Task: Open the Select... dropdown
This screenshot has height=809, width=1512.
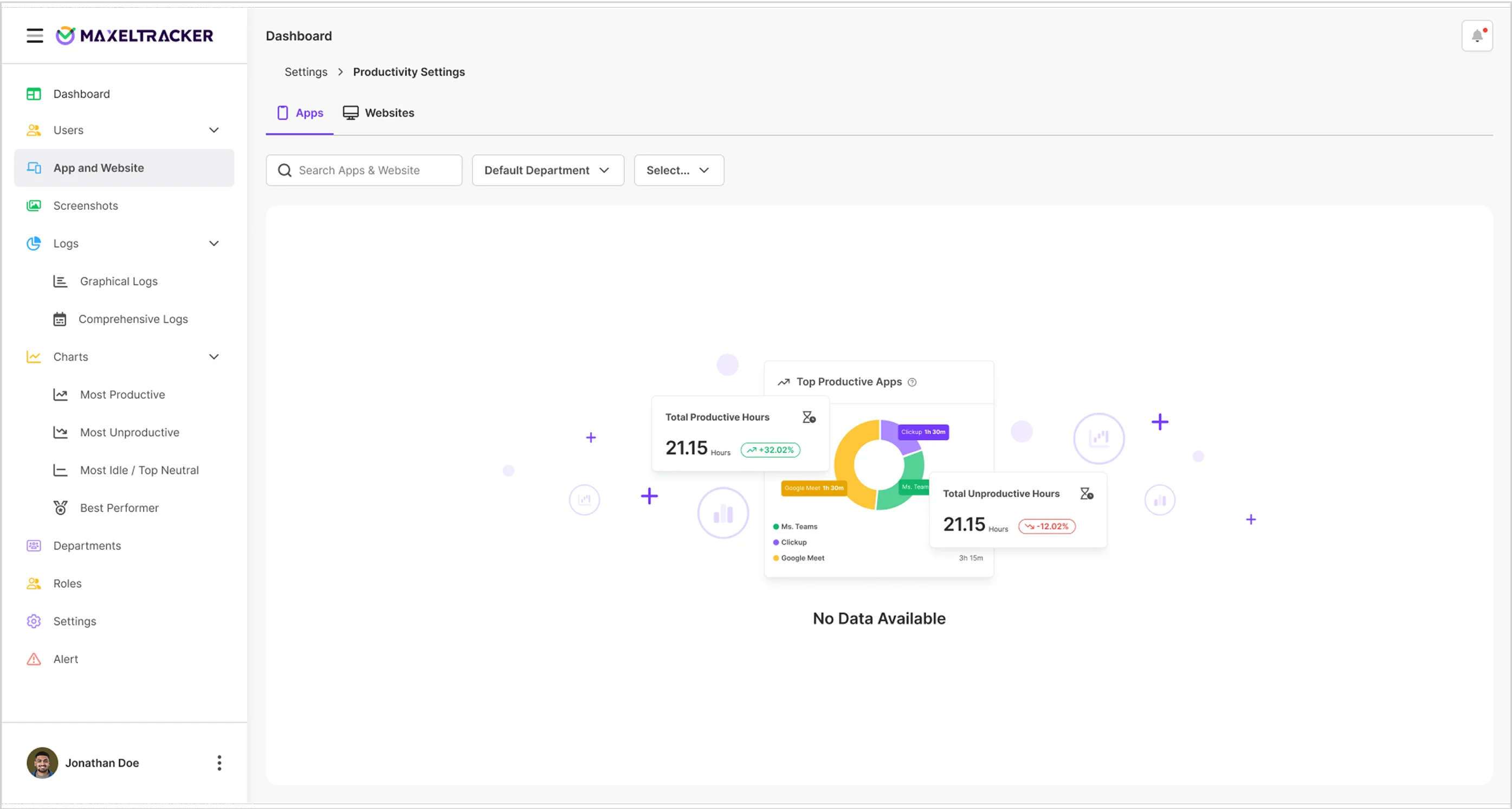Action: [x=679, y=170]
